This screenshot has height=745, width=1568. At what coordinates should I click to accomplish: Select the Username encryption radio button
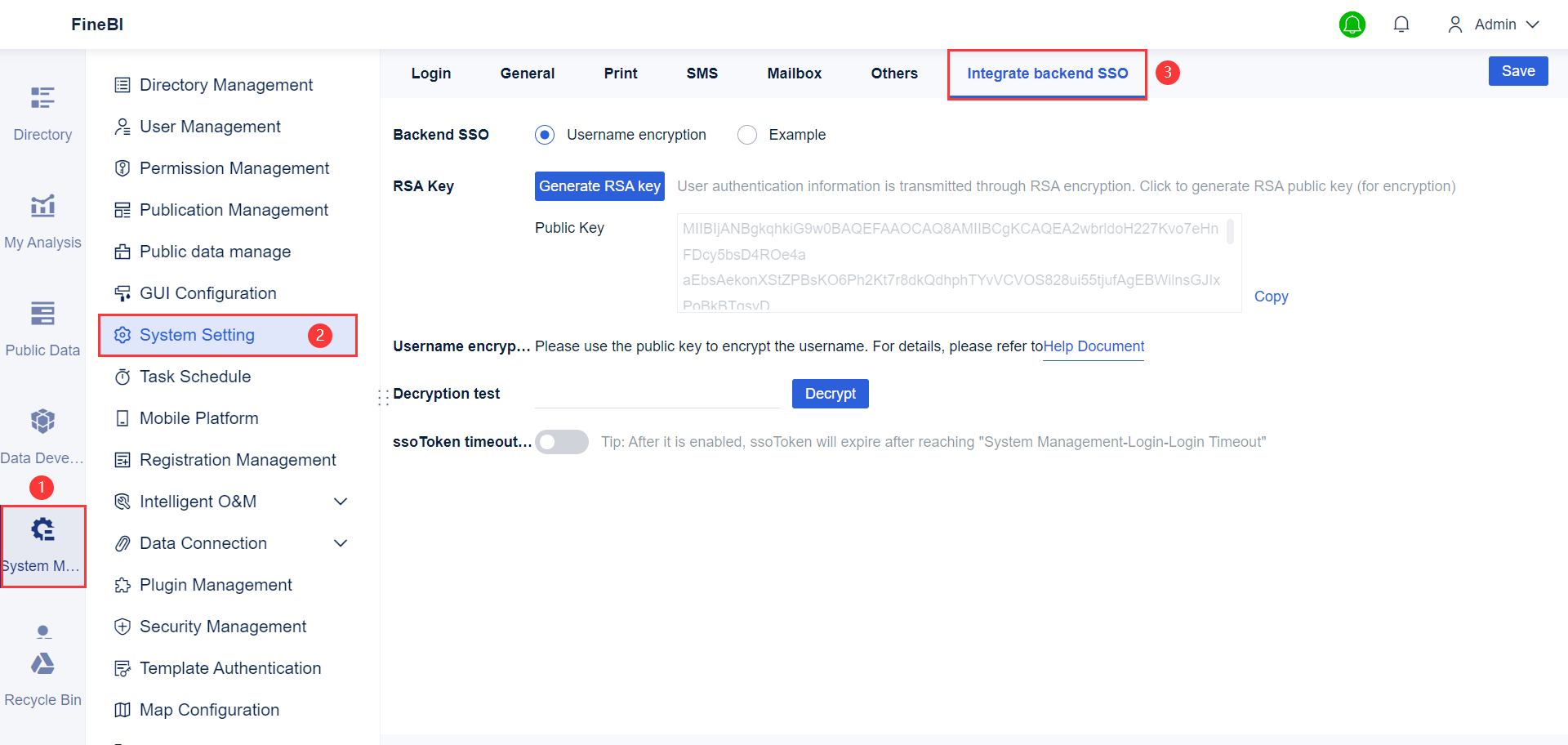(x=545, y=134)
